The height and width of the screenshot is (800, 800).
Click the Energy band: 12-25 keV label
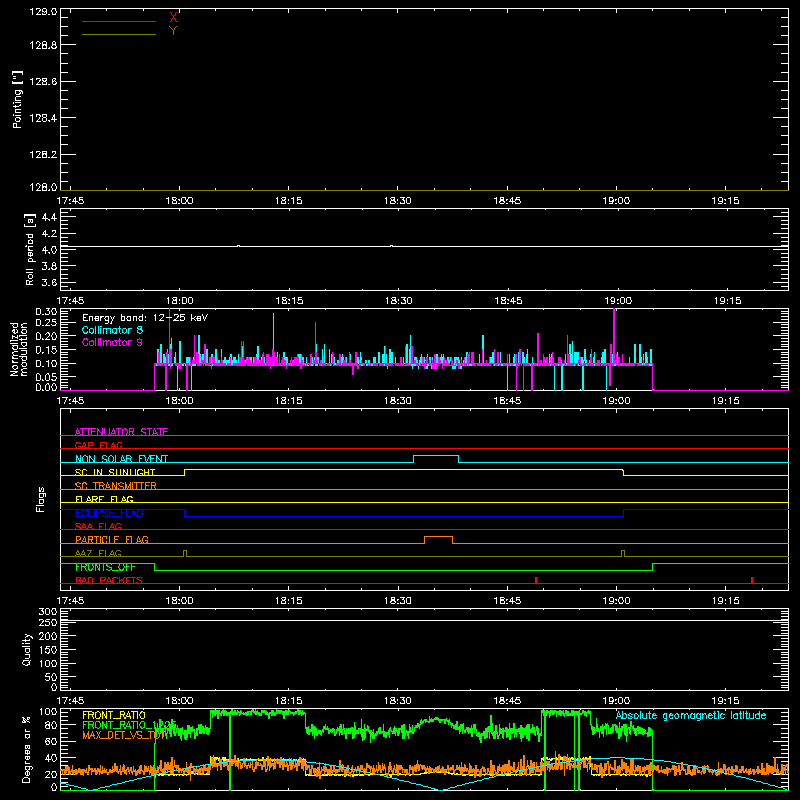click(145, 318)
